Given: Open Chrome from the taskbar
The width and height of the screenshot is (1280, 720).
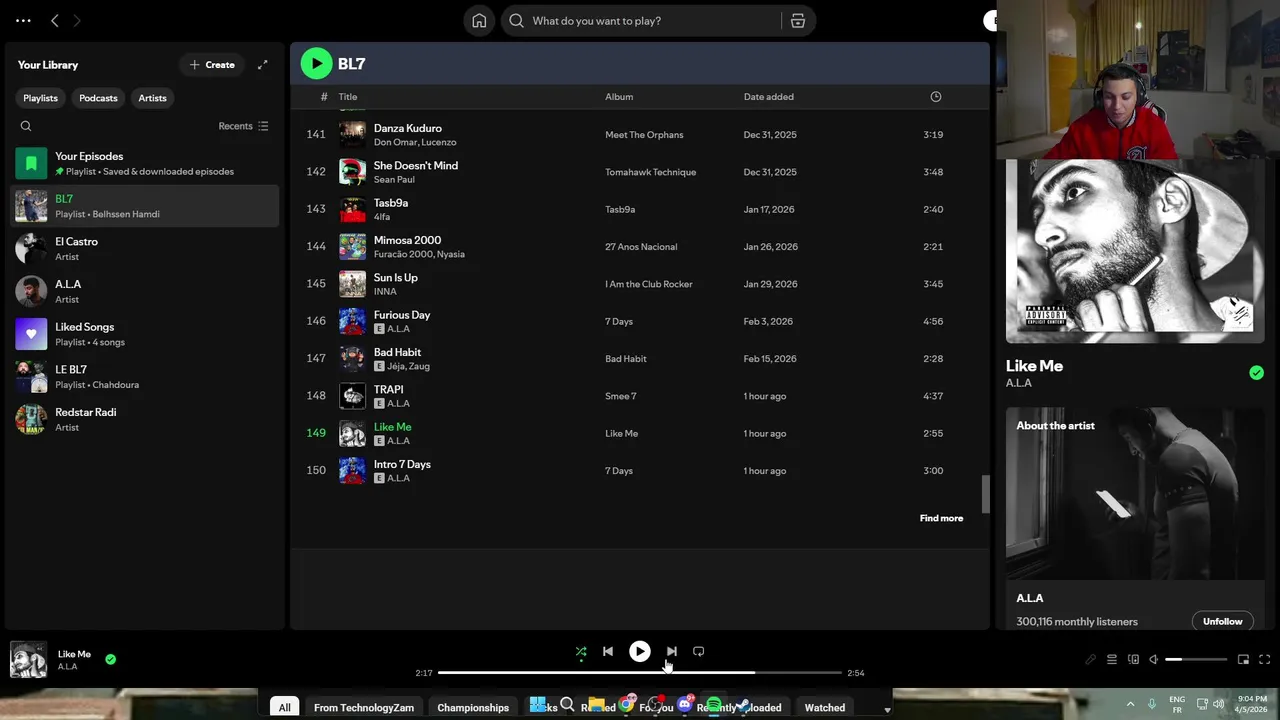Looking at the screenshot, I should tap(626, 706).
